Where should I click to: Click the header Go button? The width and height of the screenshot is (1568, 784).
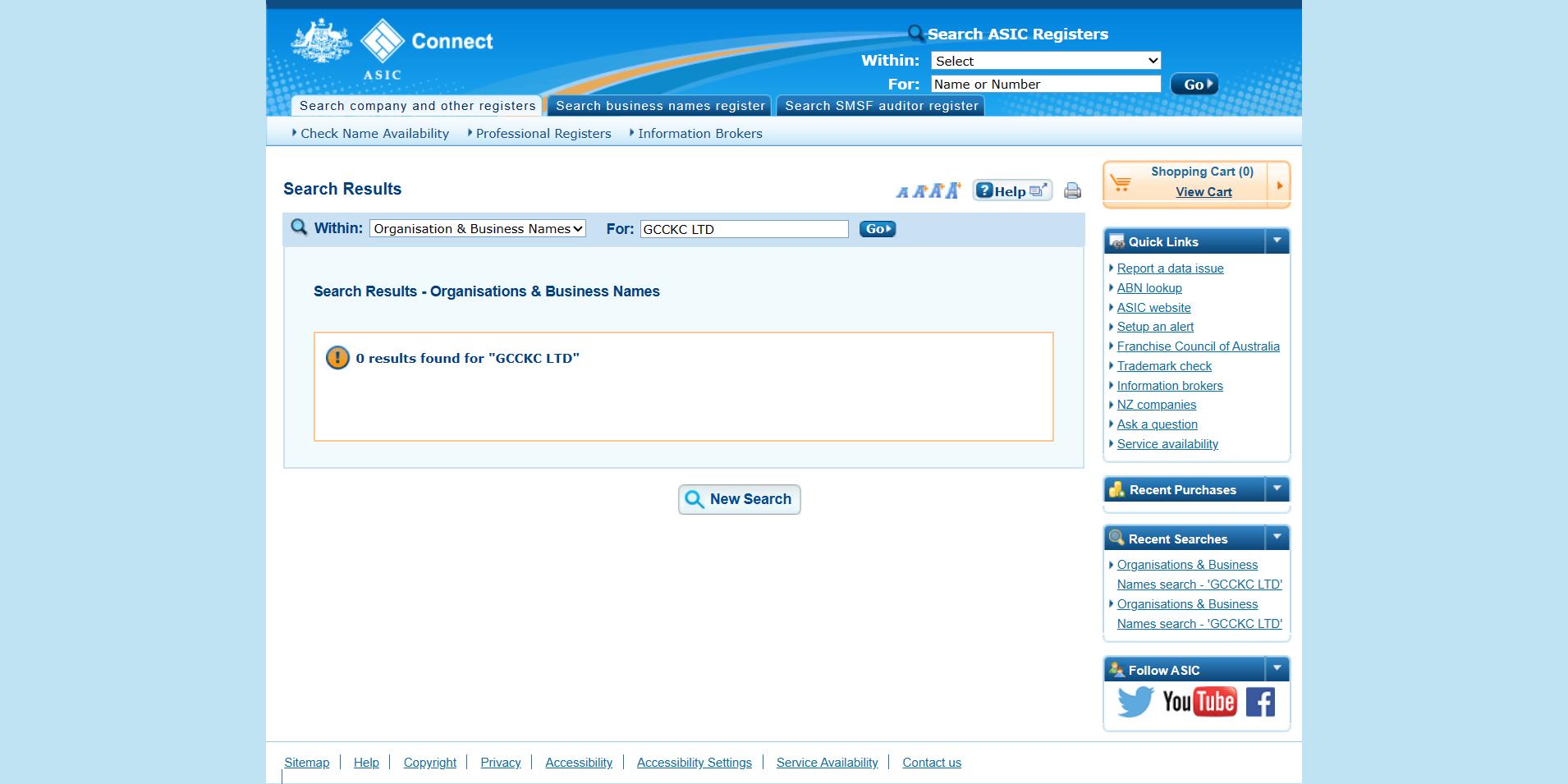point(1194,85)
